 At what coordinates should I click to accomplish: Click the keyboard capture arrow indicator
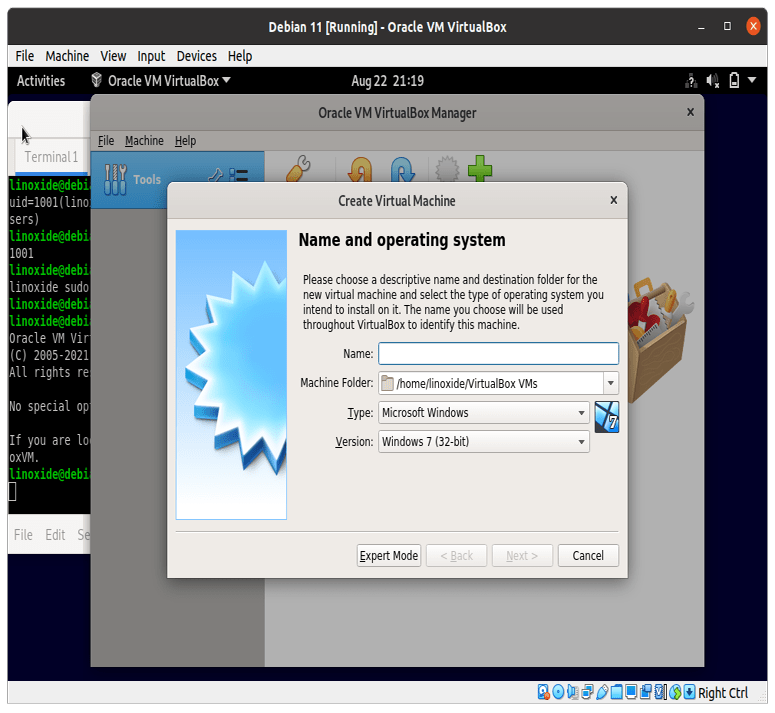click(689, 692)
